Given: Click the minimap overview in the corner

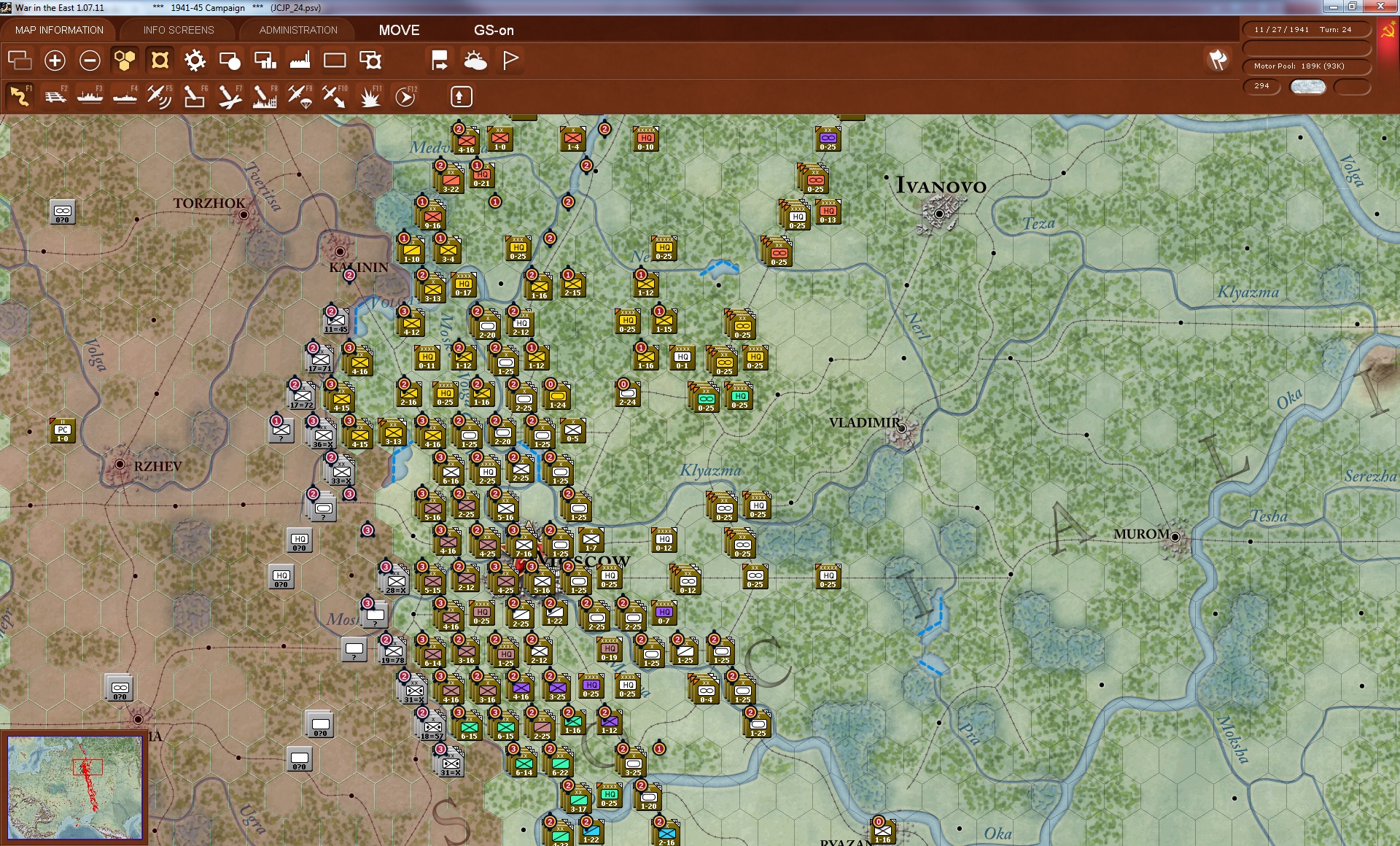Looking at the screenshot, I should 75,788.
